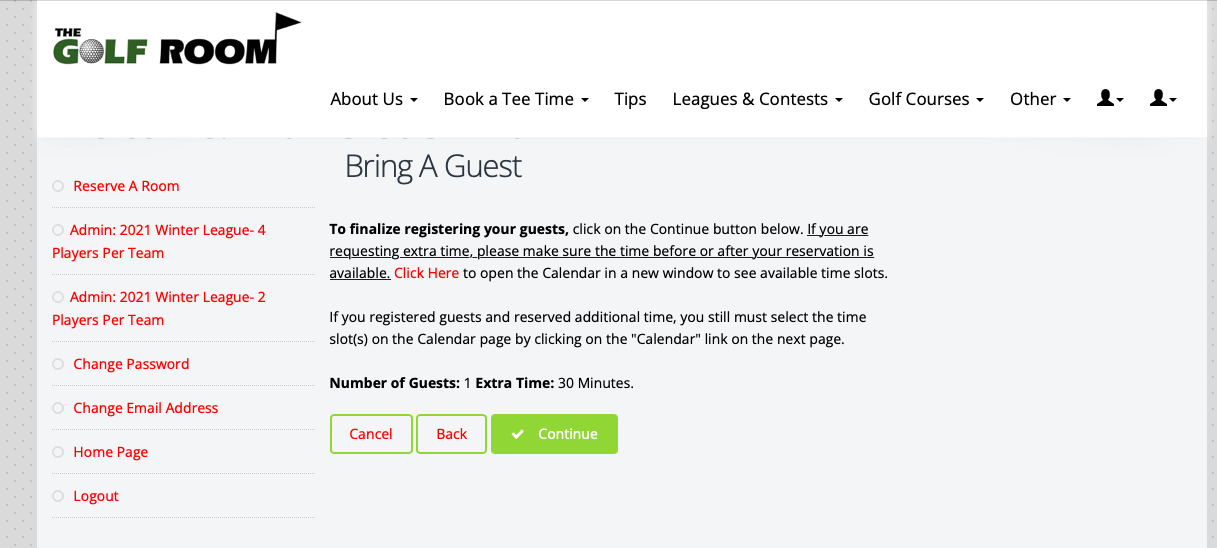The height and width of the screenshot is (548, 1217).
Task: Click the checkmark icon on Continue button
Action: tap(517, 434)
